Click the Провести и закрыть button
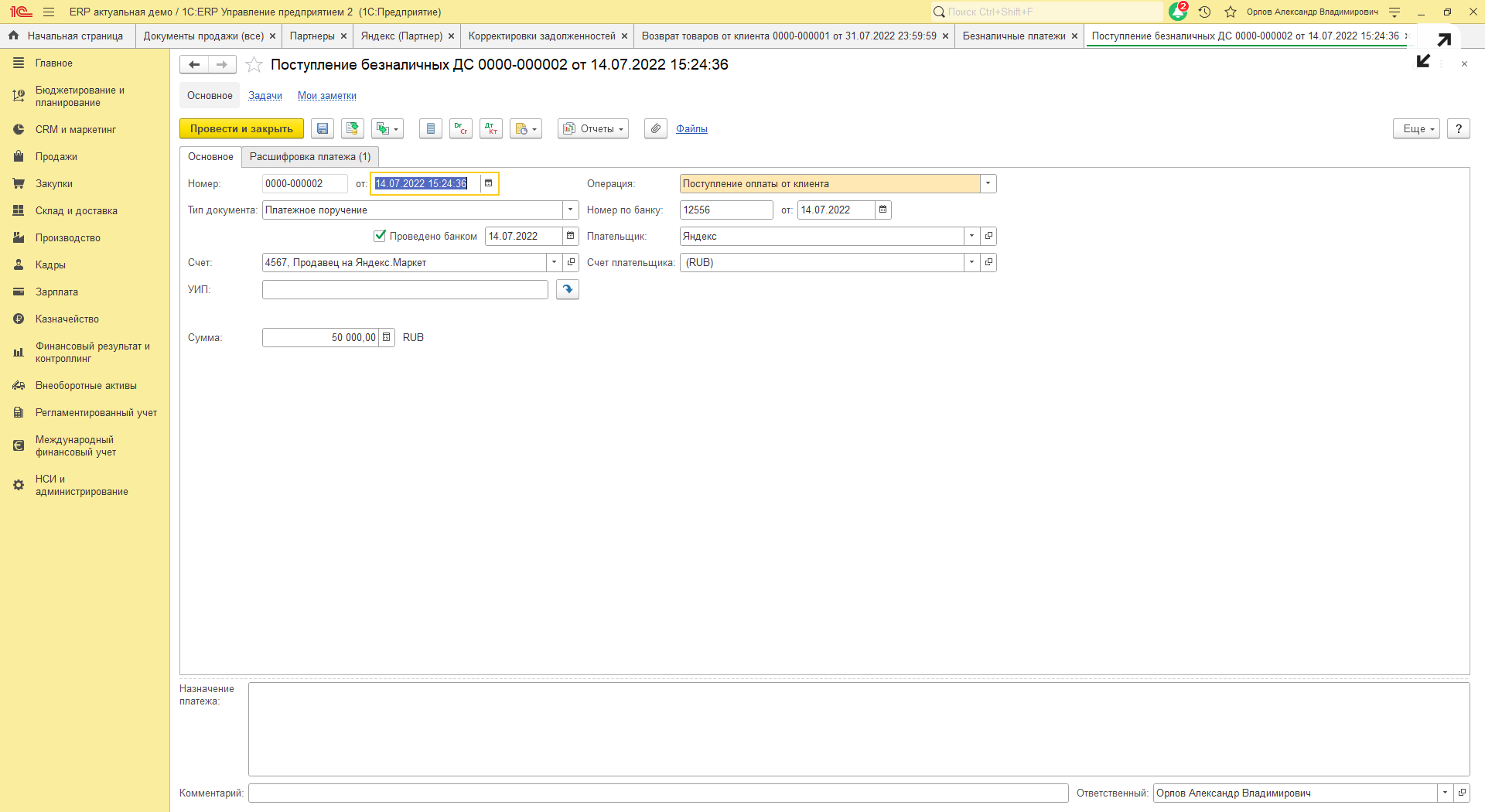 241,129
